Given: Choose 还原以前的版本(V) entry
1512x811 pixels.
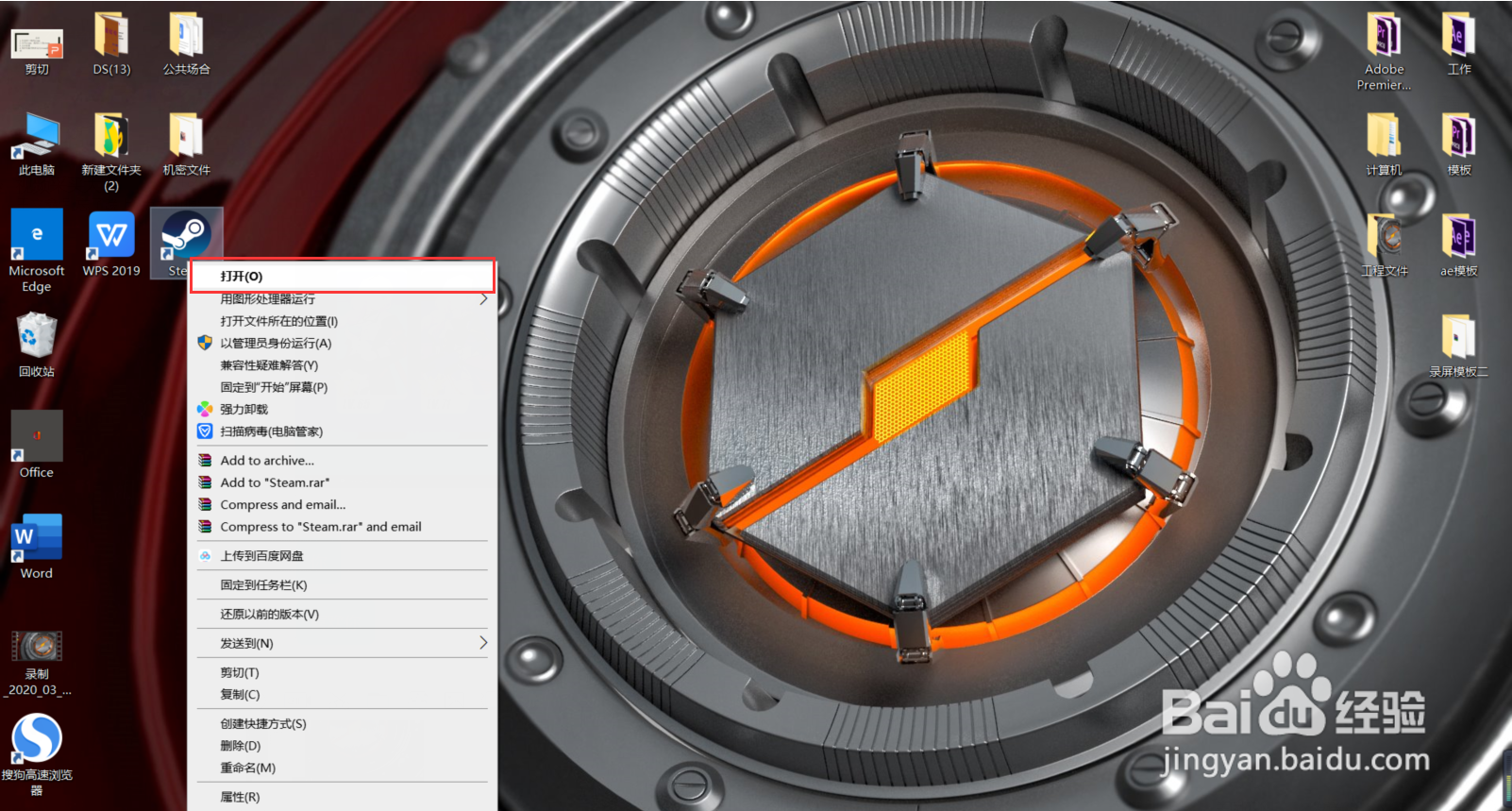Looking at the screenshot, I should (x=343, y=615).
